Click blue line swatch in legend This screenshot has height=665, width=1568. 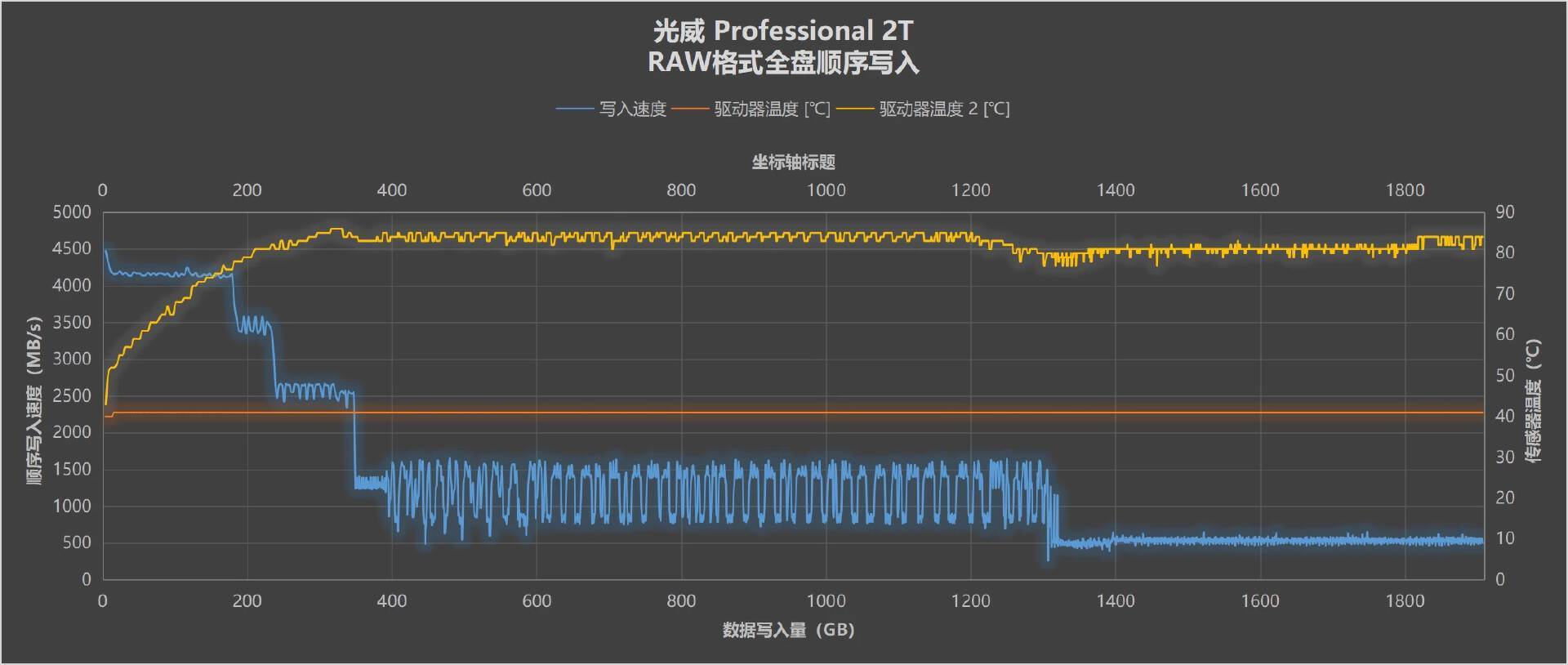tap(575, 109)
